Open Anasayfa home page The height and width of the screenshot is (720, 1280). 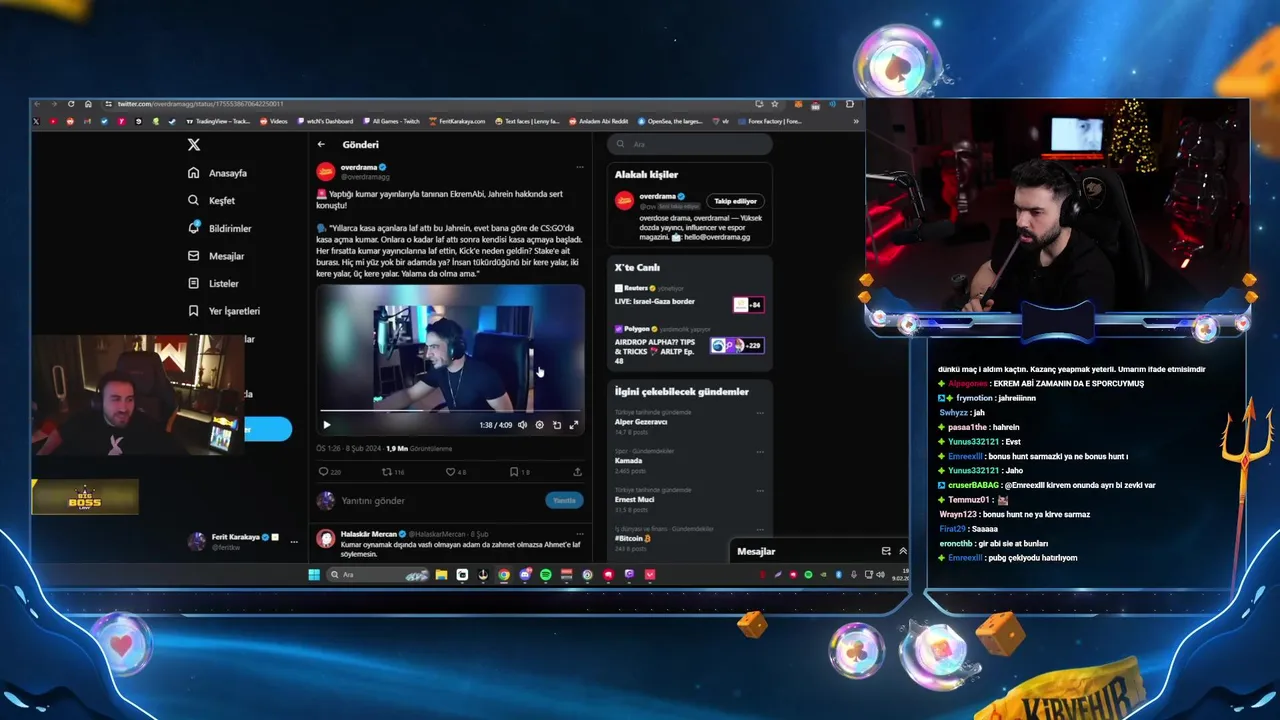217,173
